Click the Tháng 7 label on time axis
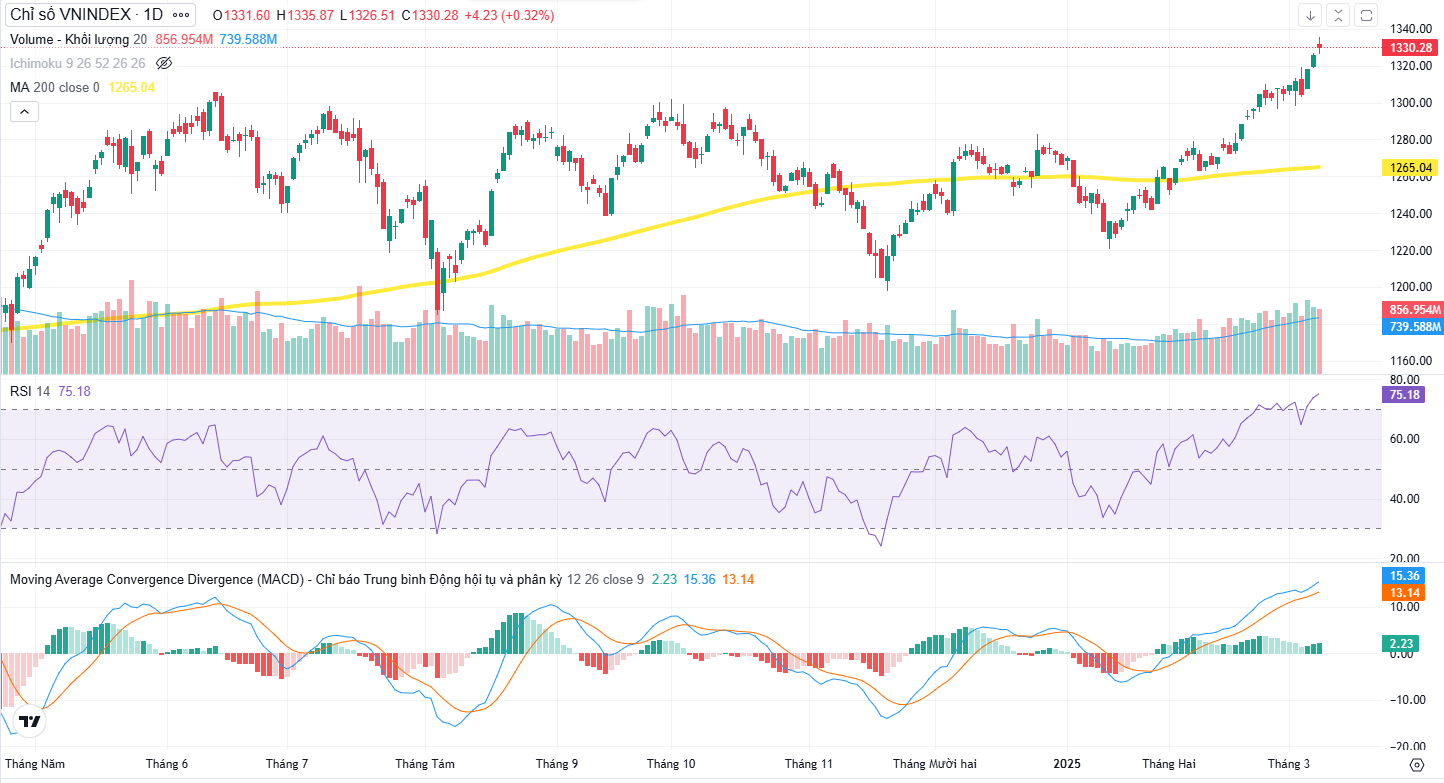The width and height of the screenshot is (1444, 783). (x=287, y=764)
